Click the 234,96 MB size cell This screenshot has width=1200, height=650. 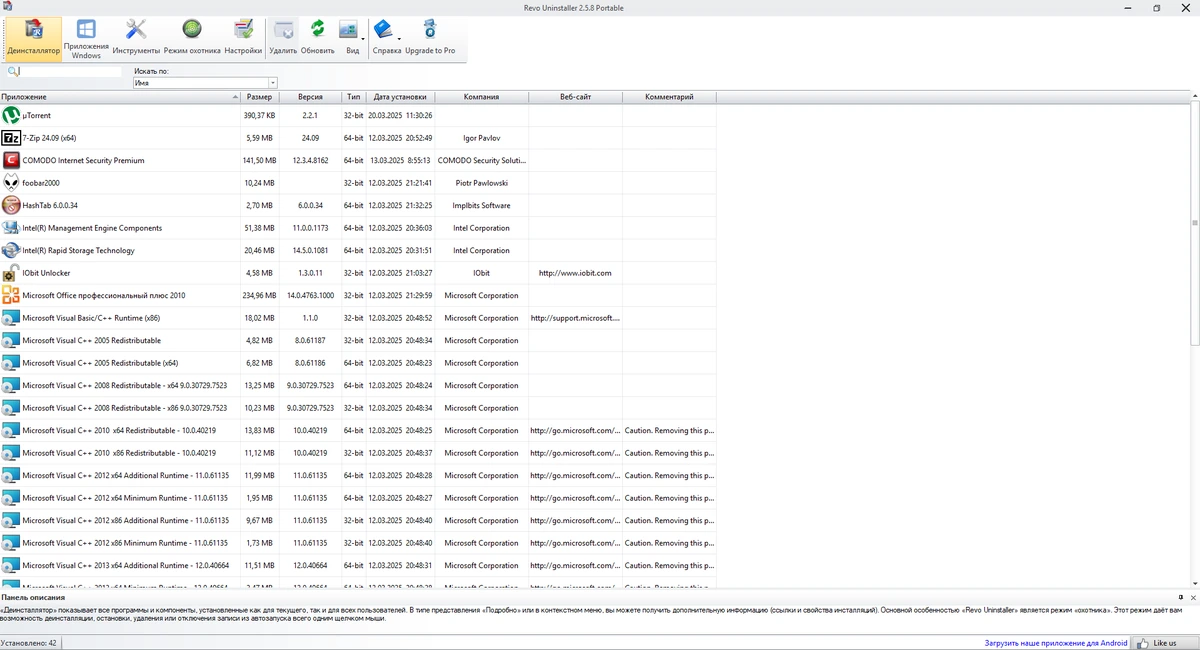[259, 296]
